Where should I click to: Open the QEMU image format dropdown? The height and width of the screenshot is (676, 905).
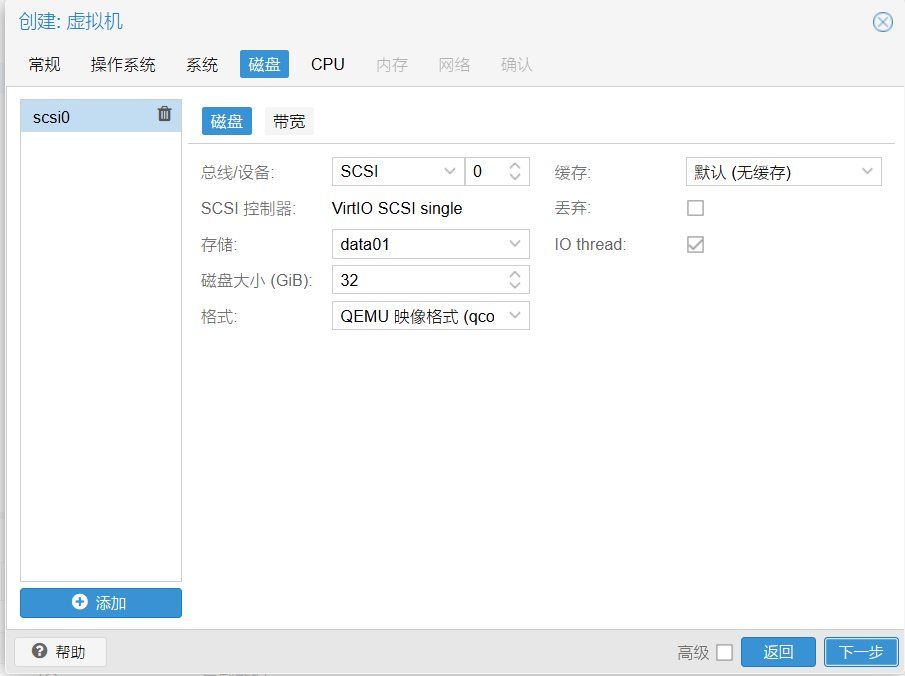(x=515, y=316)
